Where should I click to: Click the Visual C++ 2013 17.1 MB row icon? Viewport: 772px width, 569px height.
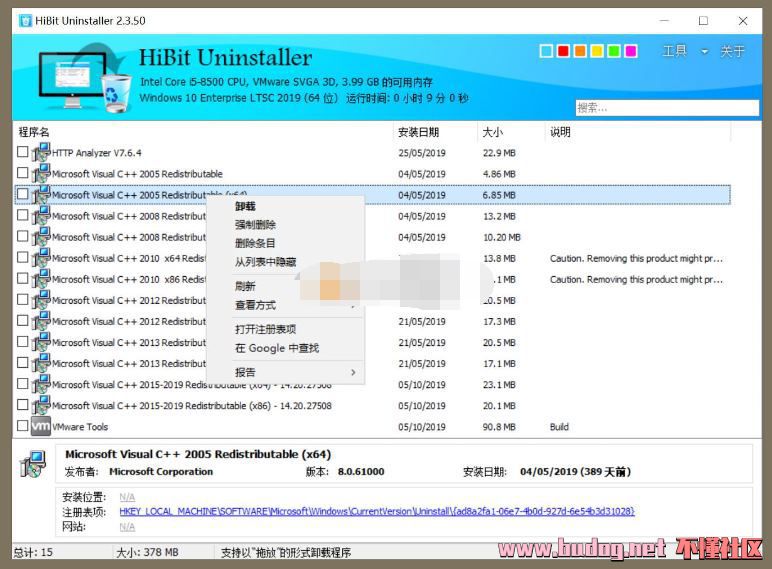pos(41,363)
